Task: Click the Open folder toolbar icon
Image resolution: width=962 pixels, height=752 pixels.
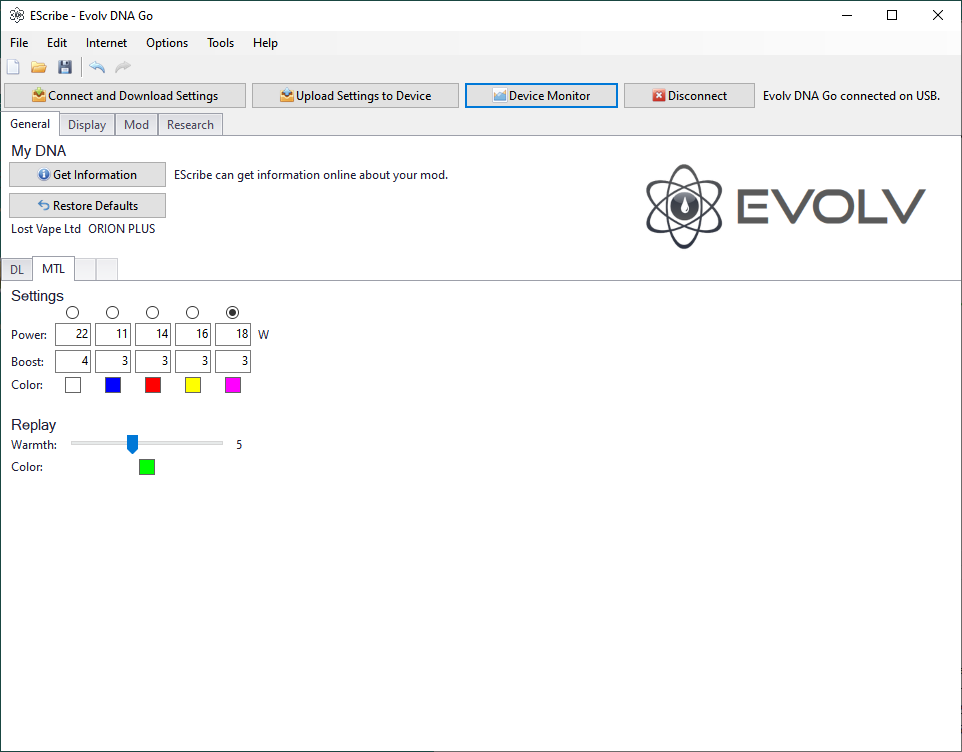Action: [39, 67]
